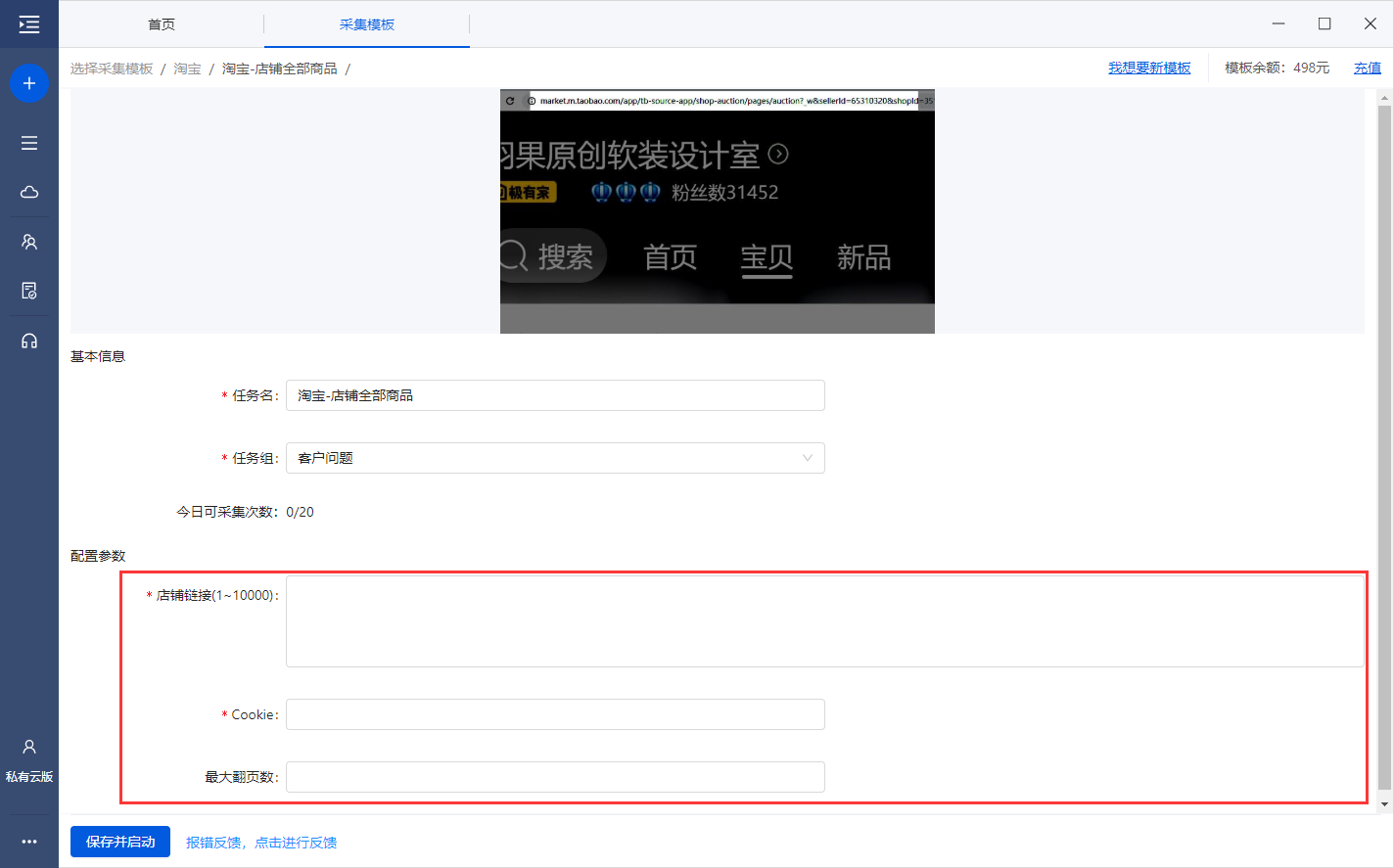Image resolution: width=1394 pixels, height=868 pixels.
Task: Go to 淘宝 breadcrumb
Action: click(187, 69)
